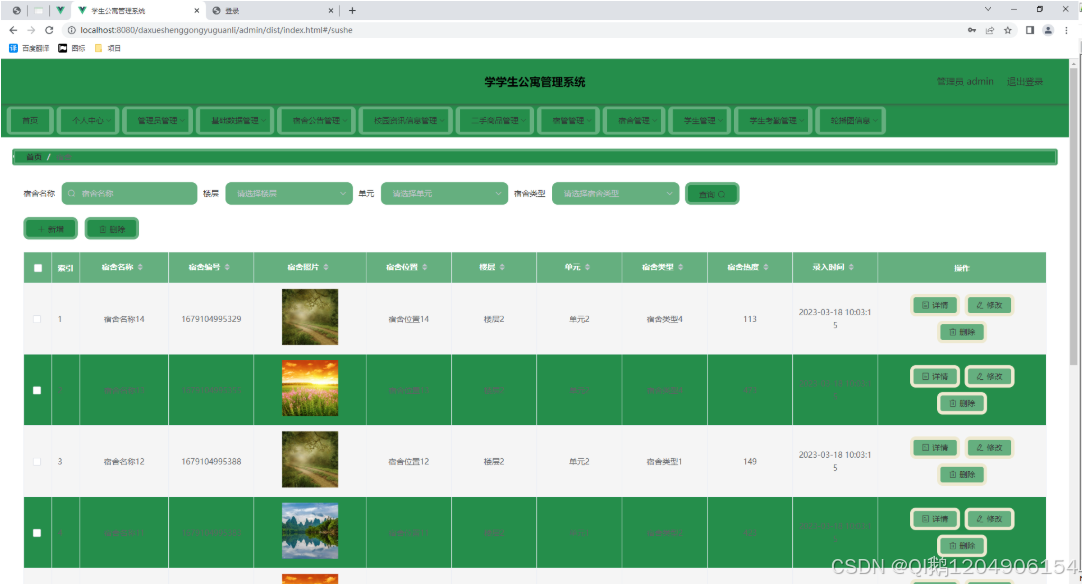Viewport: 1082px width, 584px height.
Task: Click the 删除 trash icon in the first row
Action: coord(961,331)
